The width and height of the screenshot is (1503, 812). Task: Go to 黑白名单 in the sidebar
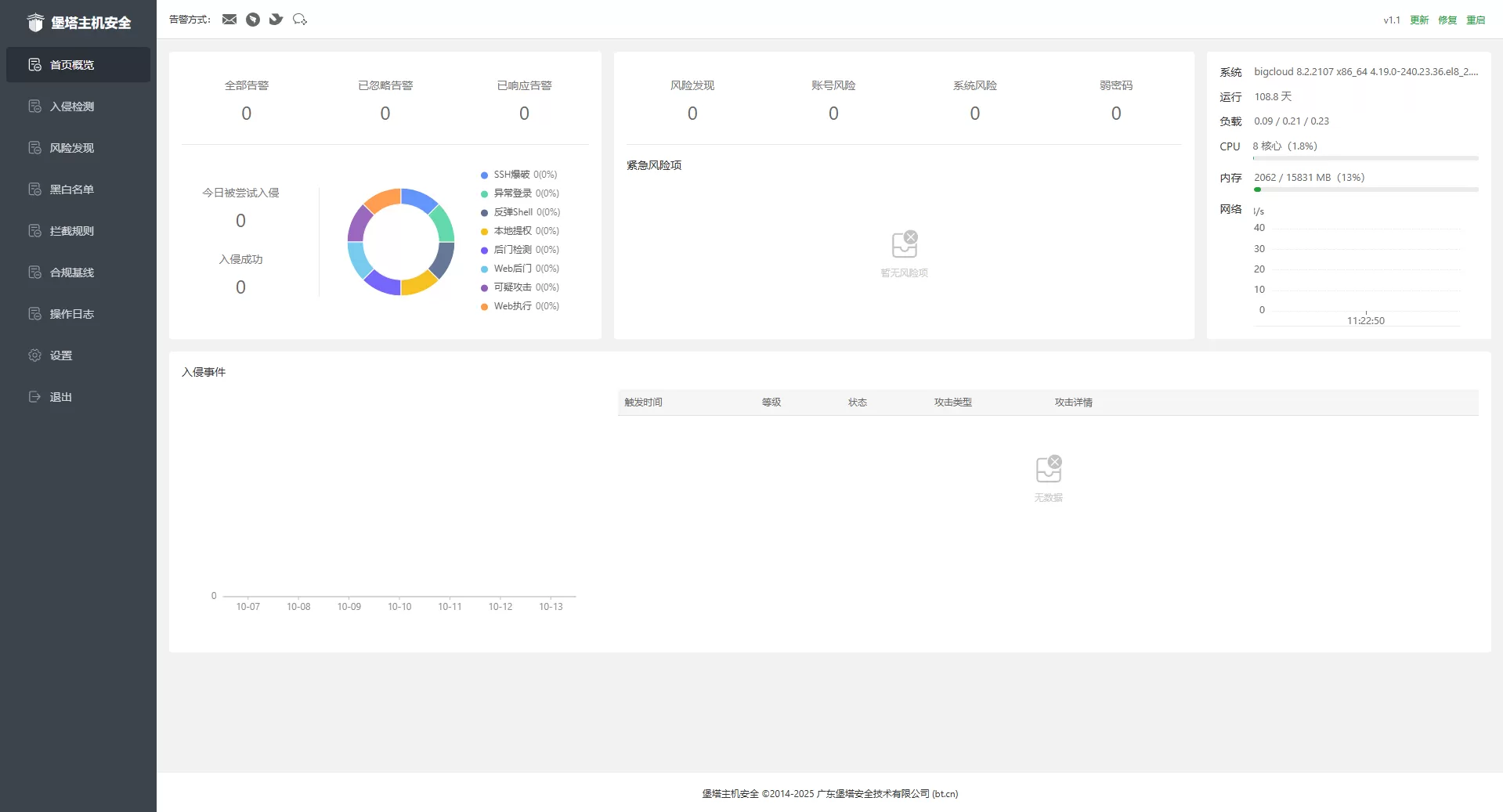(x=72, y=189)
